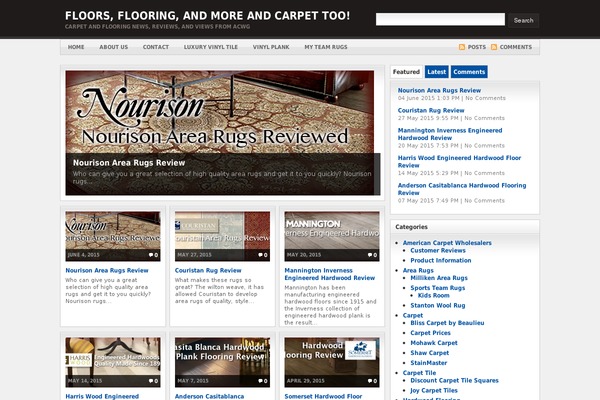
Task: Select Customer Reviews category
Action: (438, 250)
